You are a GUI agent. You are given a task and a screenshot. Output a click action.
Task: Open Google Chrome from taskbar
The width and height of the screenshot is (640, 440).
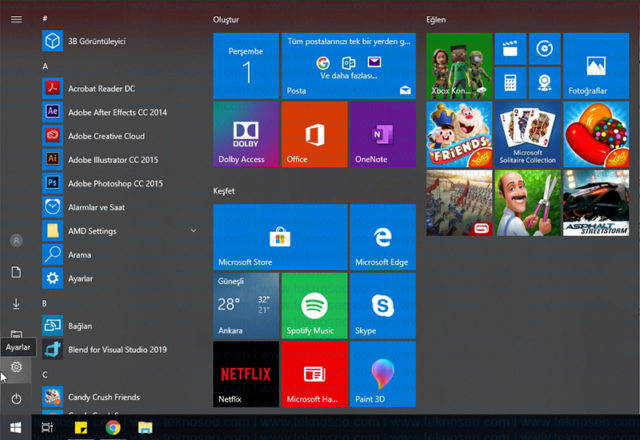[x=113, y=427]
